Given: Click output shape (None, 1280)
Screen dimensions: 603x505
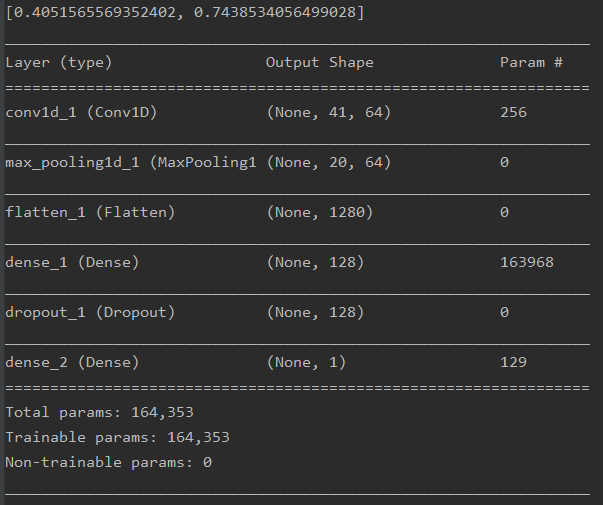Looking at the screenshot, I should (320, 213).
